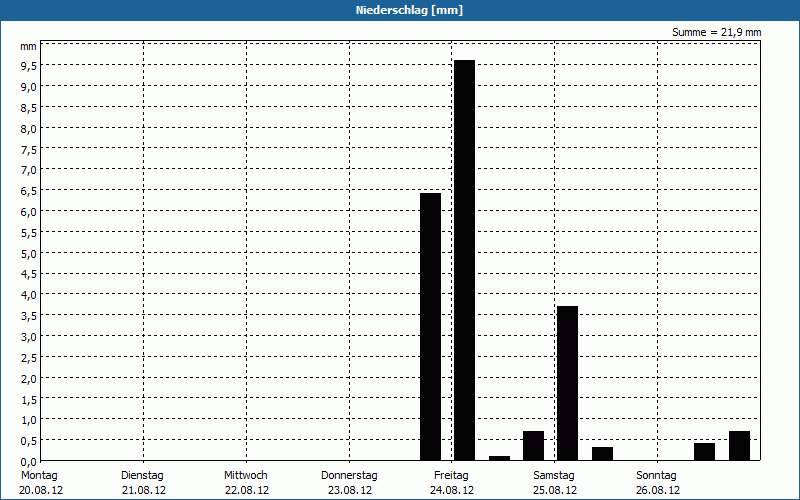Click the Freitag axis label

point(451,475)
